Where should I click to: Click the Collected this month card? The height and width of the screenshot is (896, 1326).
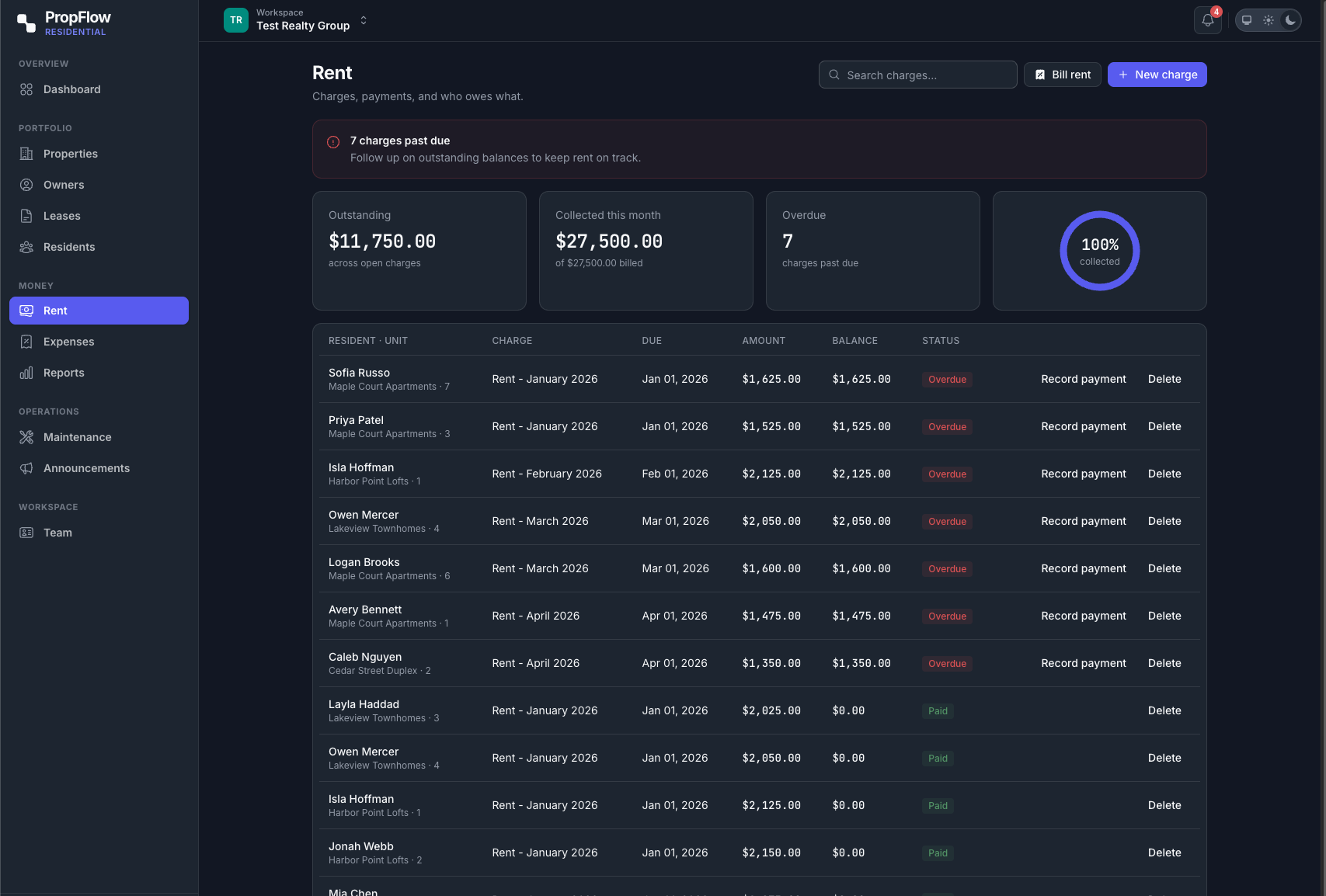[646, 251]
